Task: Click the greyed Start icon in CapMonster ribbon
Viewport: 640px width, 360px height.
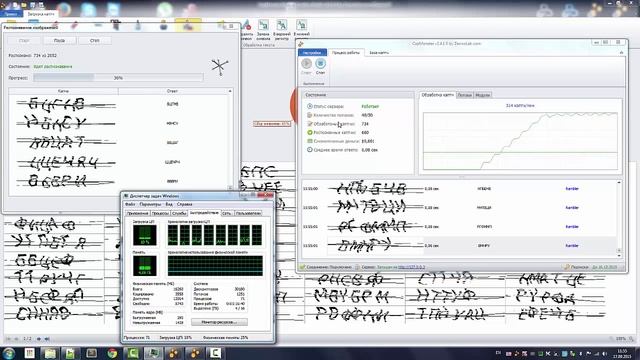Action: point(307,64)
